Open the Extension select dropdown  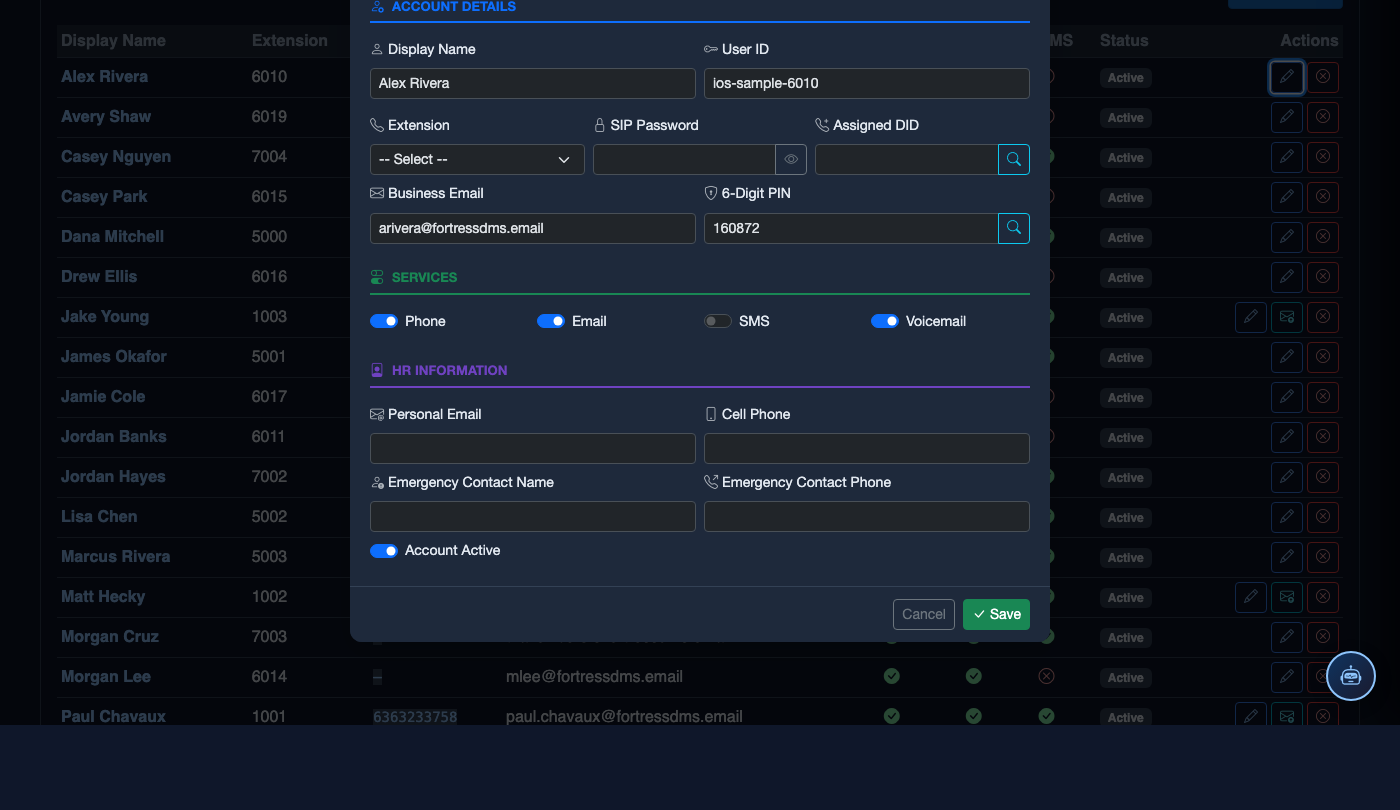click(477, 159)
